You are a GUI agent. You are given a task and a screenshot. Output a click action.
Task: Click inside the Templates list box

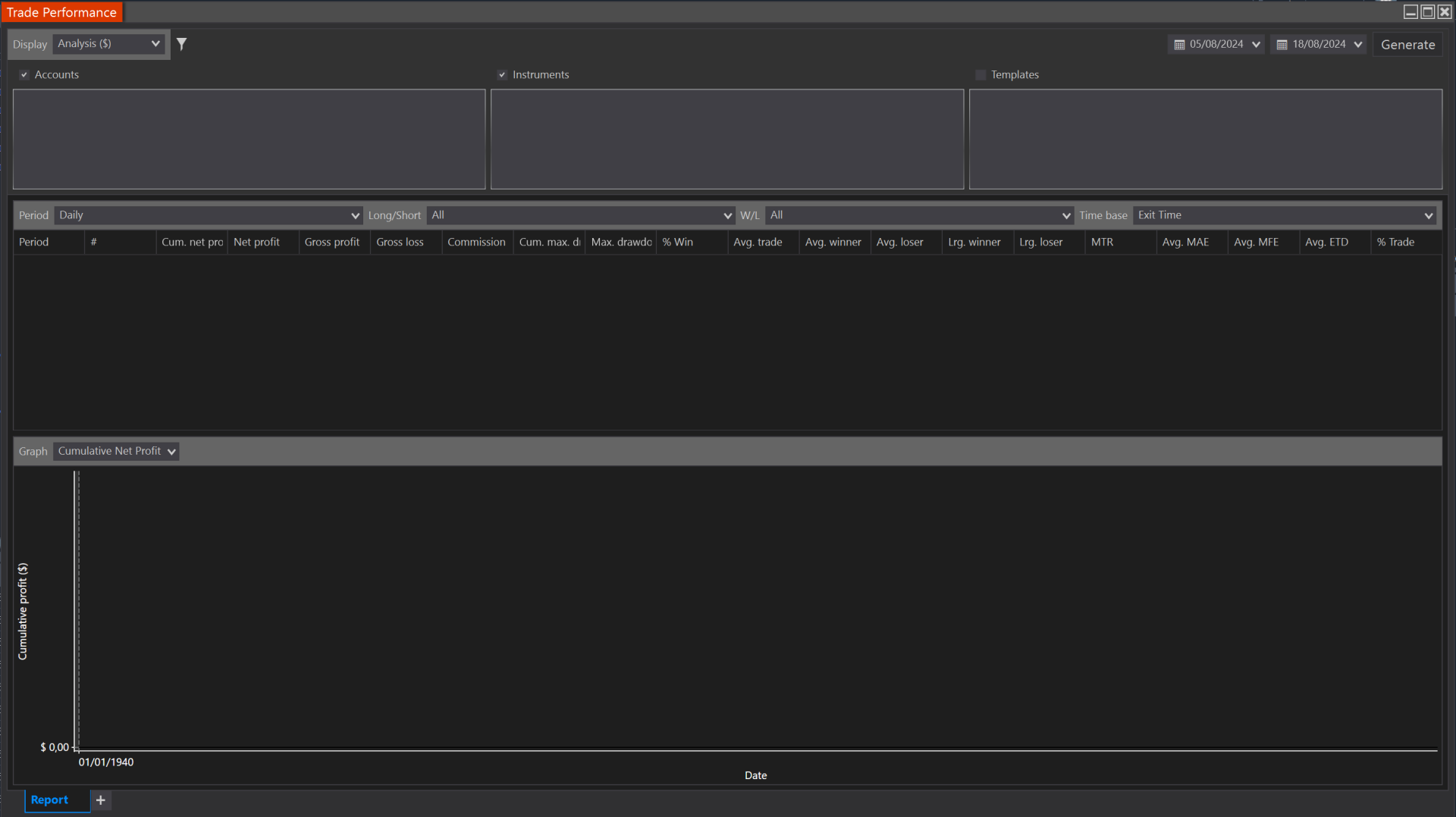1206,139
